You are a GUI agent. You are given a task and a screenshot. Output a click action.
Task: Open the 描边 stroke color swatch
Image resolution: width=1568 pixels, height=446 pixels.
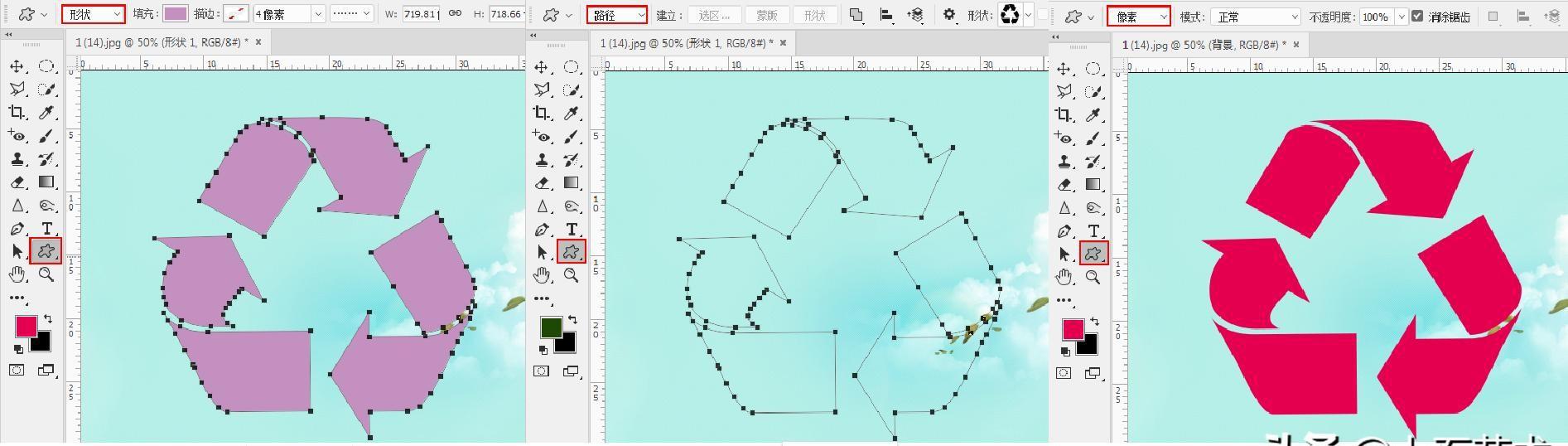[x=235, y=14]
